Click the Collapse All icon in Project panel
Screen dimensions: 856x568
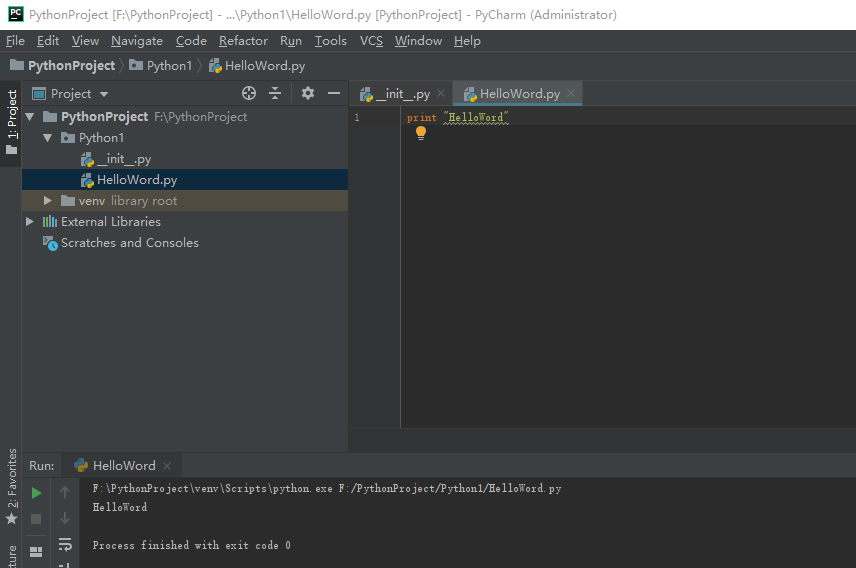tap(275, 93)
